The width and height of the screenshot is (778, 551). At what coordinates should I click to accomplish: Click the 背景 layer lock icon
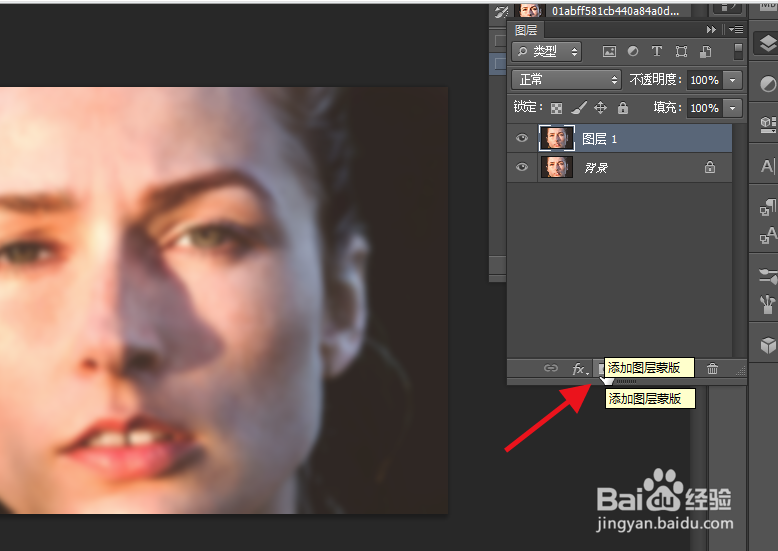tap(710, 167)
